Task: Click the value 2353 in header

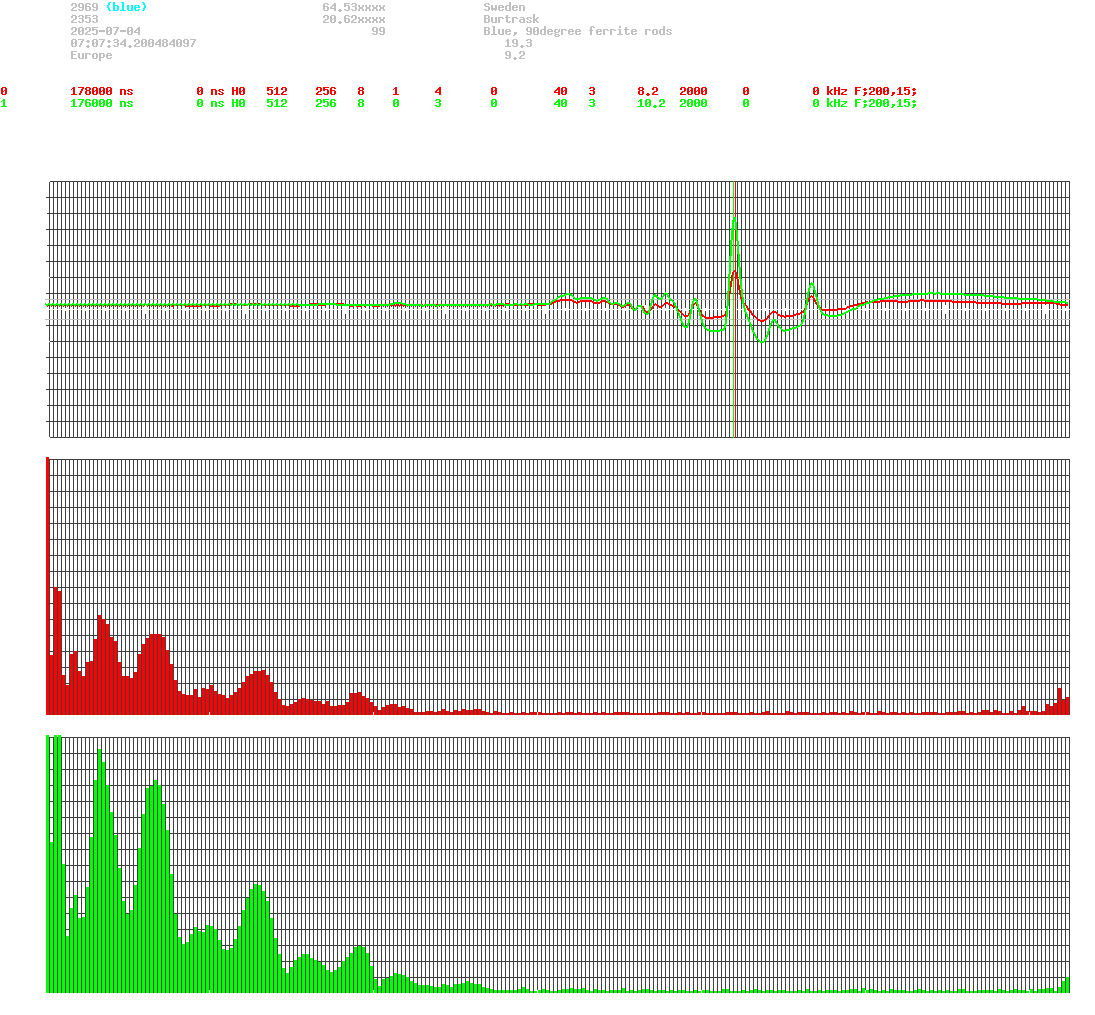Action: [x=84, y=19]
